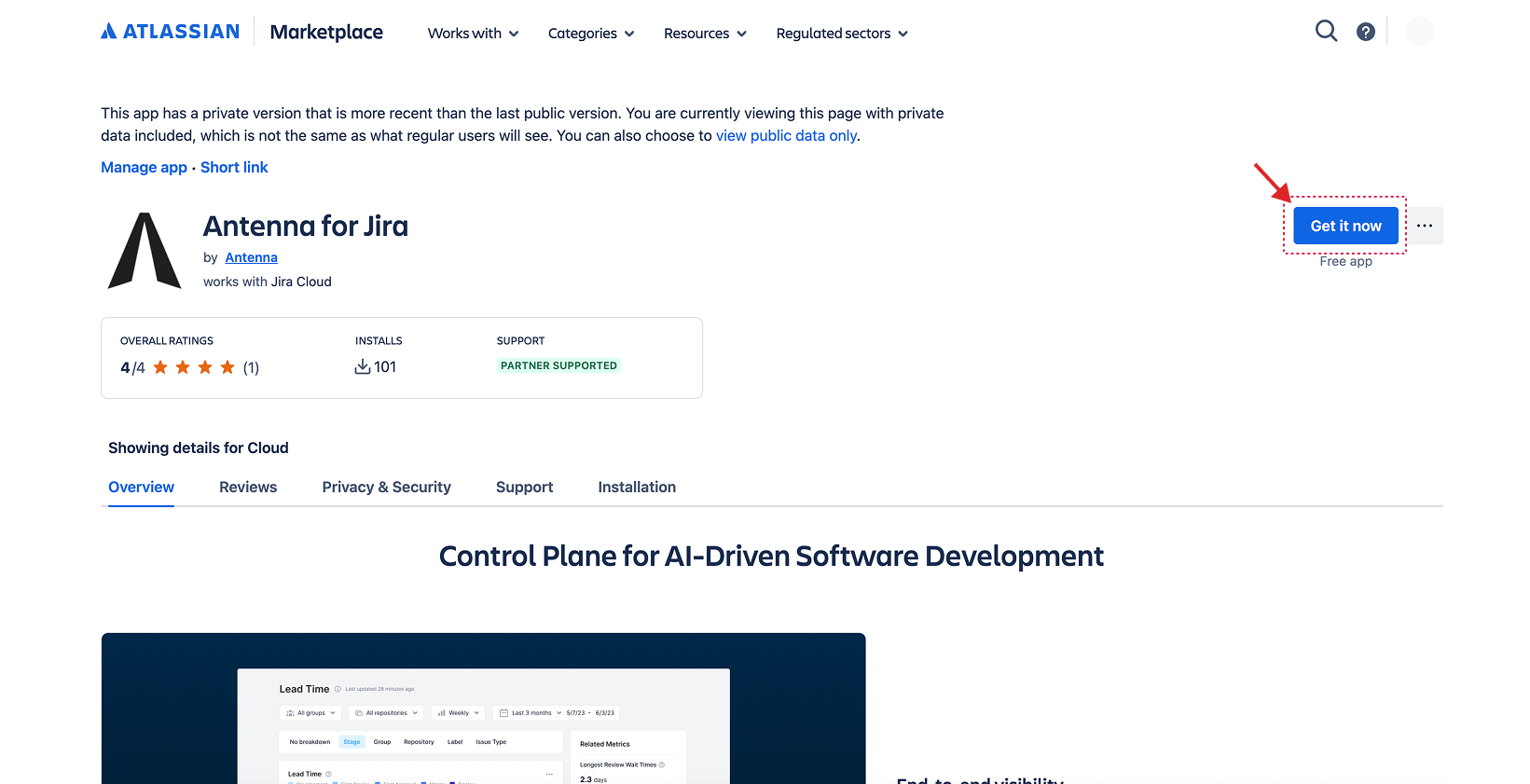The height and width of the screenshot is (784, 1530).
Task: Switch to the Reviews tab
Action: (248, 487)
